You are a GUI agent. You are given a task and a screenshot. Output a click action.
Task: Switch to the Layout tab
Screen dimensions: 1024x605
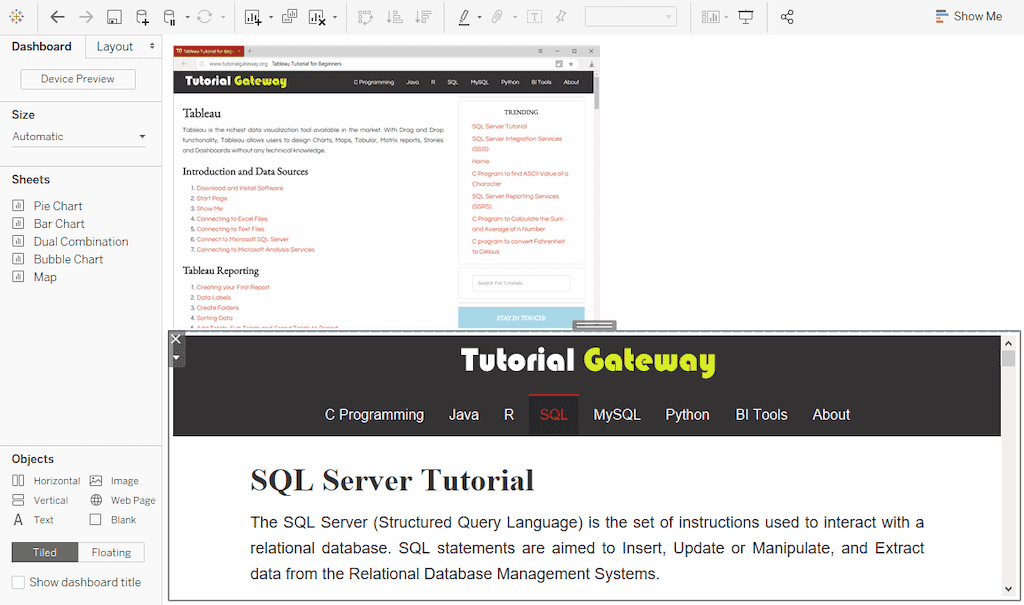[x=123, y=46]
